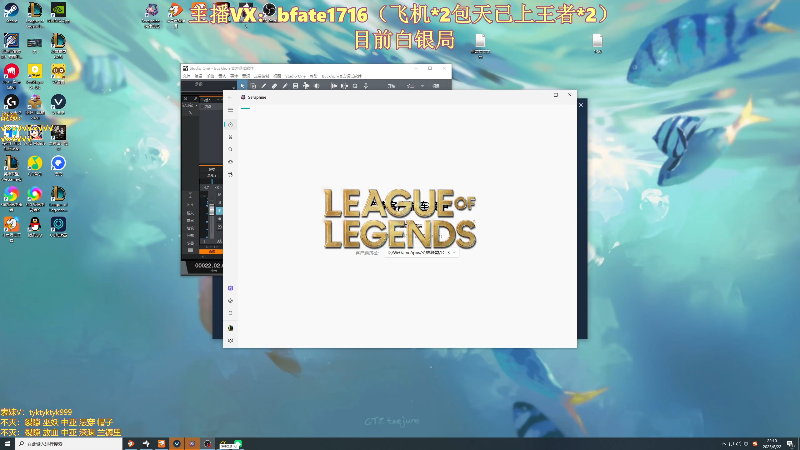The image size is (800, 450).
Task: Adjust the channel fader in Studio One mixer
Action: coord(212,210)
